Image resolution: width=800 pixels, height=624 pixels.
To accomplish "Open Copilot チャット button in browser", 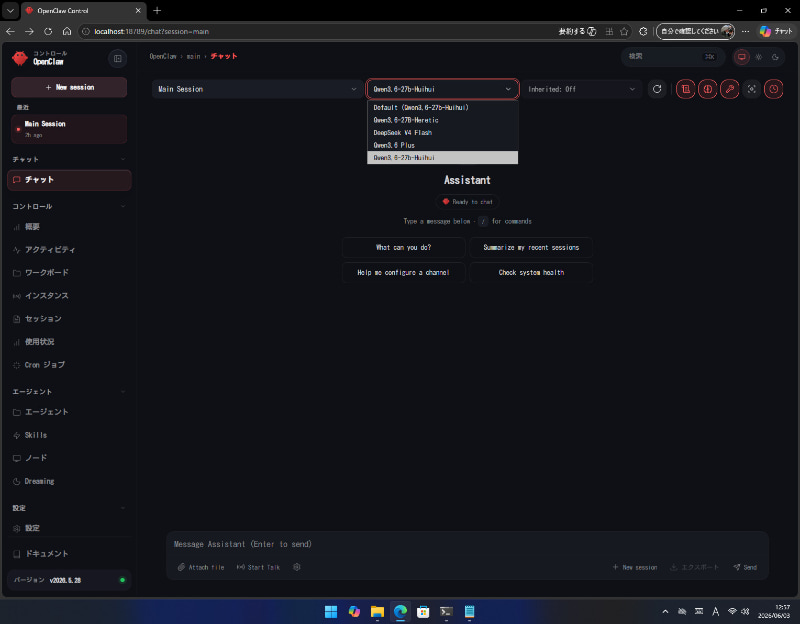I will click(776, 32).
